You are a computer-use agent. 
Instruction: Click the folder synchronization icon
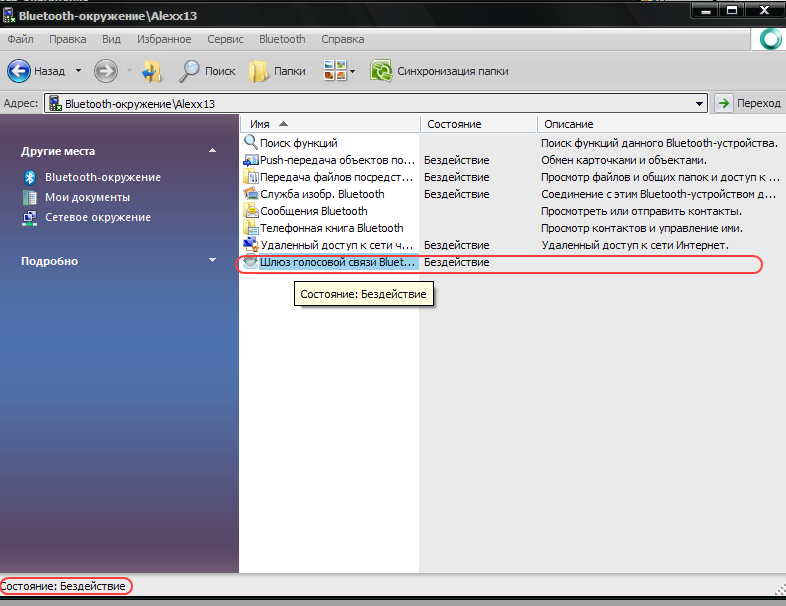381,71
